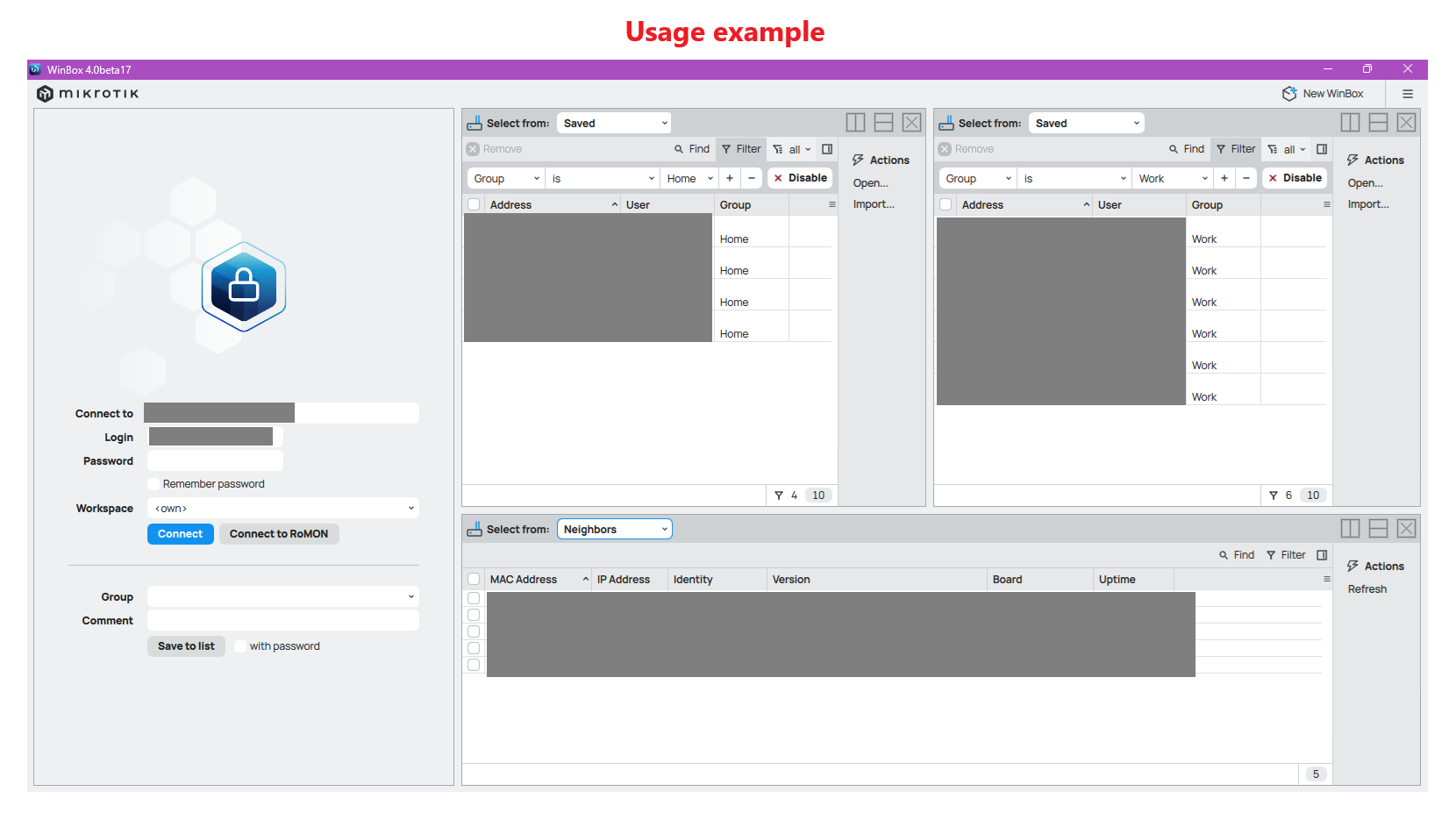Click the blue Connect button
Viewport: 1456px width, 820px height.
[x=180, y=534]
